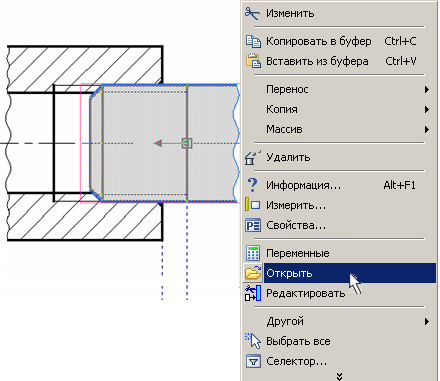Image resolution: width=440 pixels, height=381 pixels.
Task: Click the clipboard paste icon
Action: (x=253, y=61)
